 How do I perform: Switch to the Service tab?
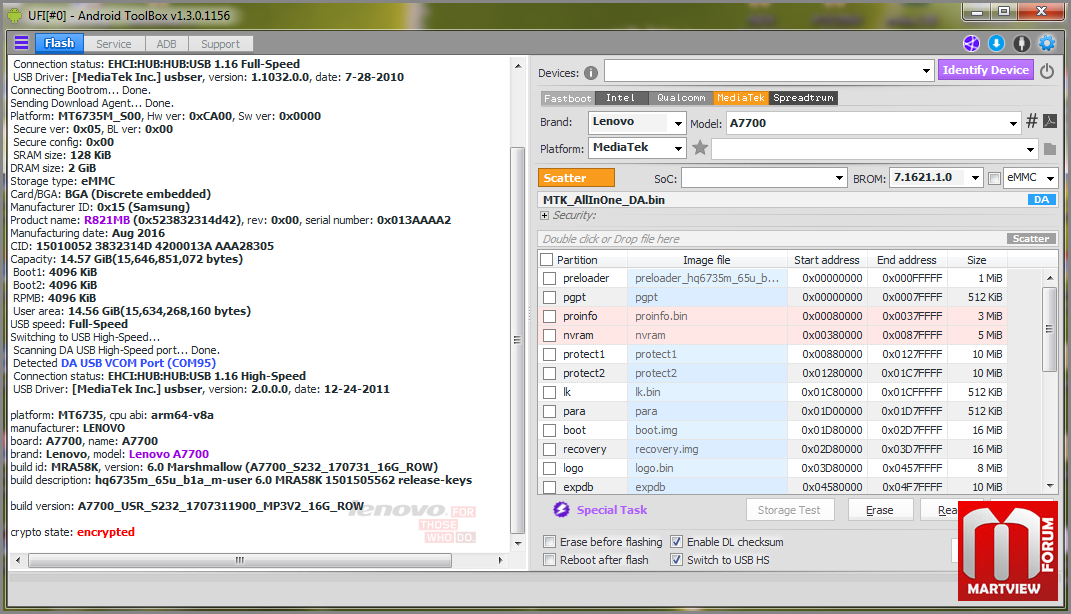[113, 44]
